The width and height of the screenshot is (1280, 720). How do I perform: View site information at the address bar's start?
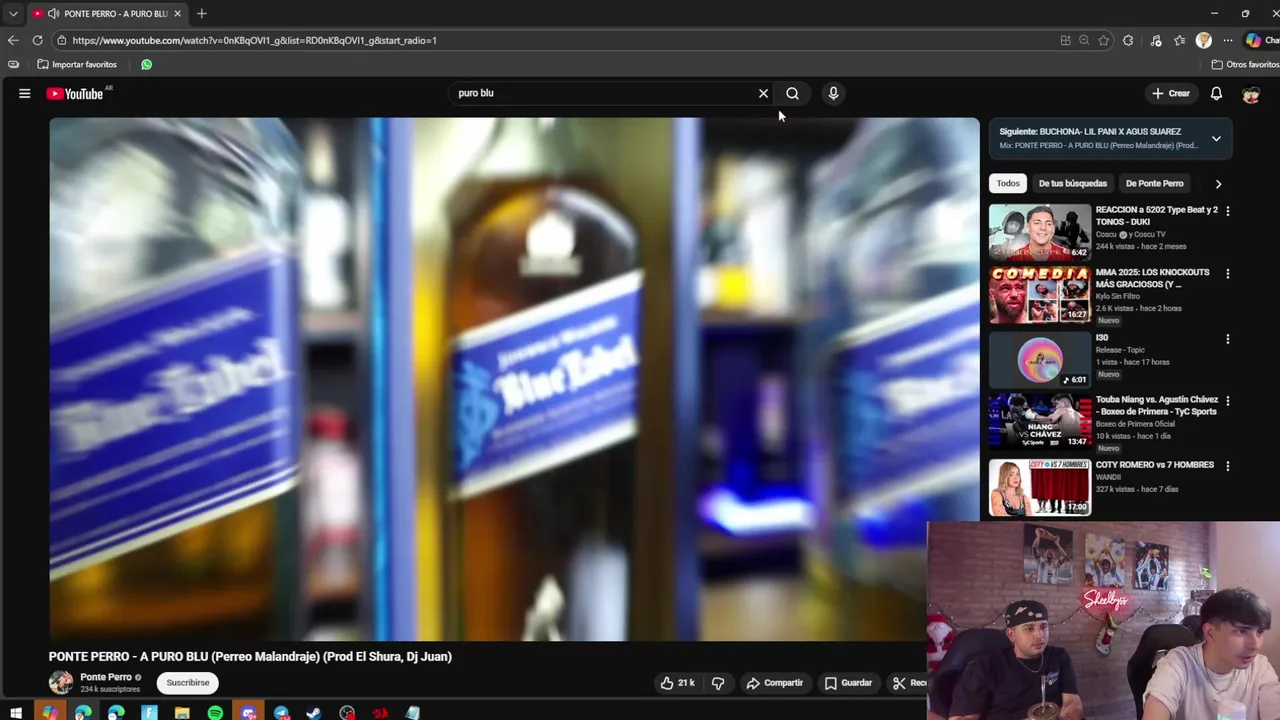click(62, 40)
